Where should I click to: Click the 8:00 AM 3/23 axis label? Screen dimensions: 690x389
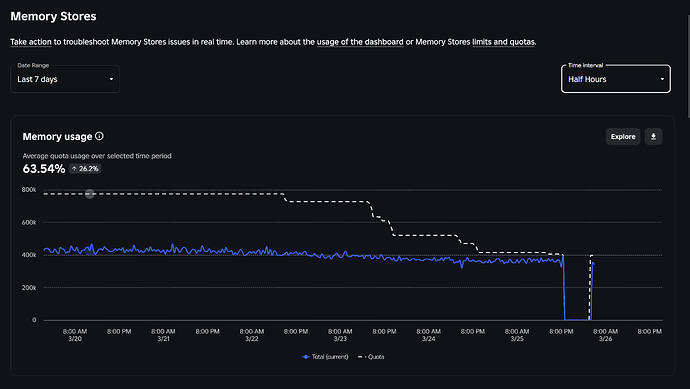click(x=340, y=335)
